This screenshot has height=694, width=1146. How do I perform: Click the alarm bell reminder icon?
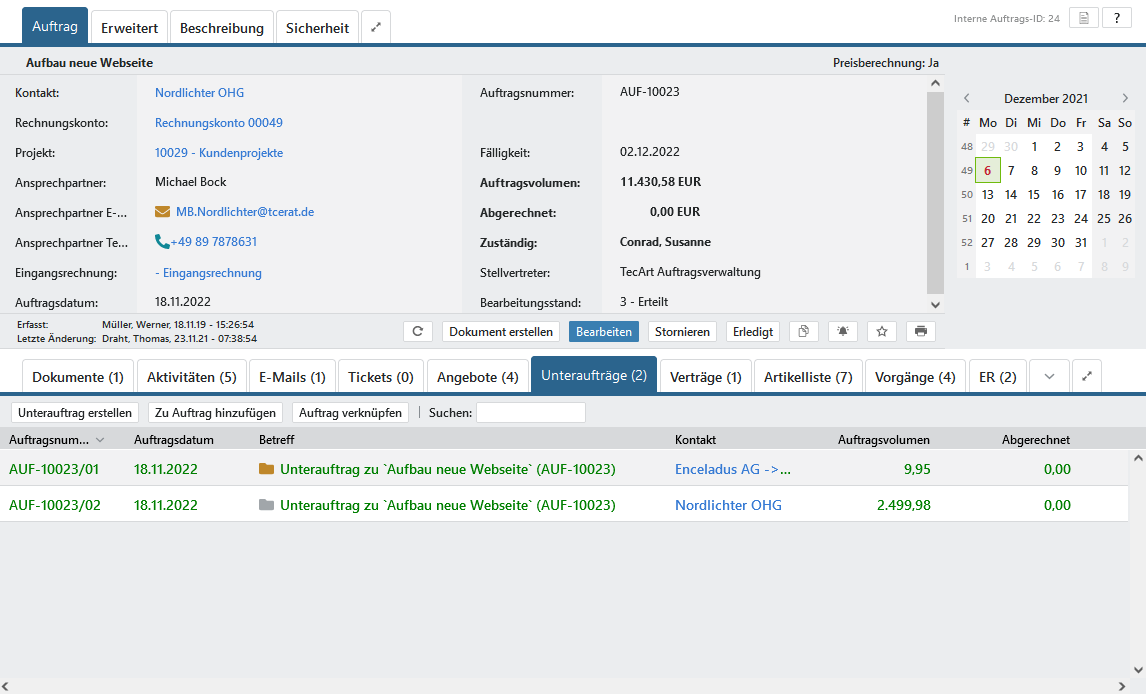(x=843, y=332)
